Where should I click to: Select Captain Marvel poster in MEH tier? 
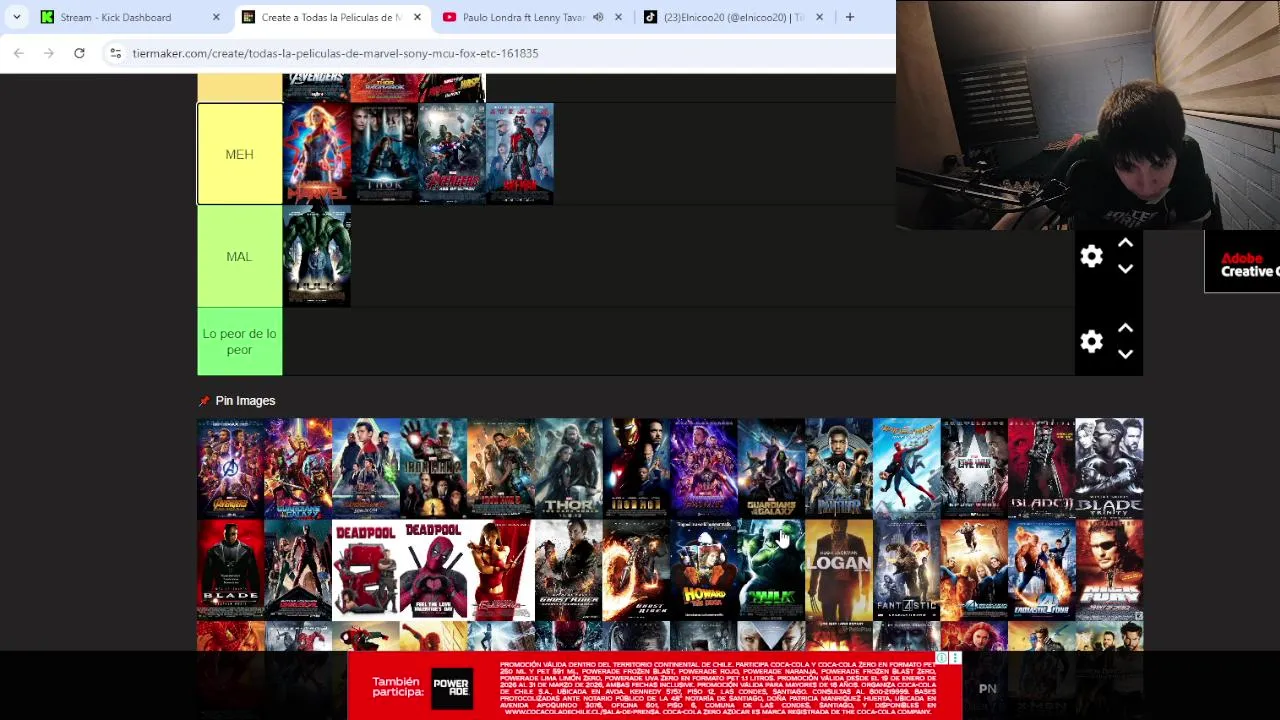(317, 154)
